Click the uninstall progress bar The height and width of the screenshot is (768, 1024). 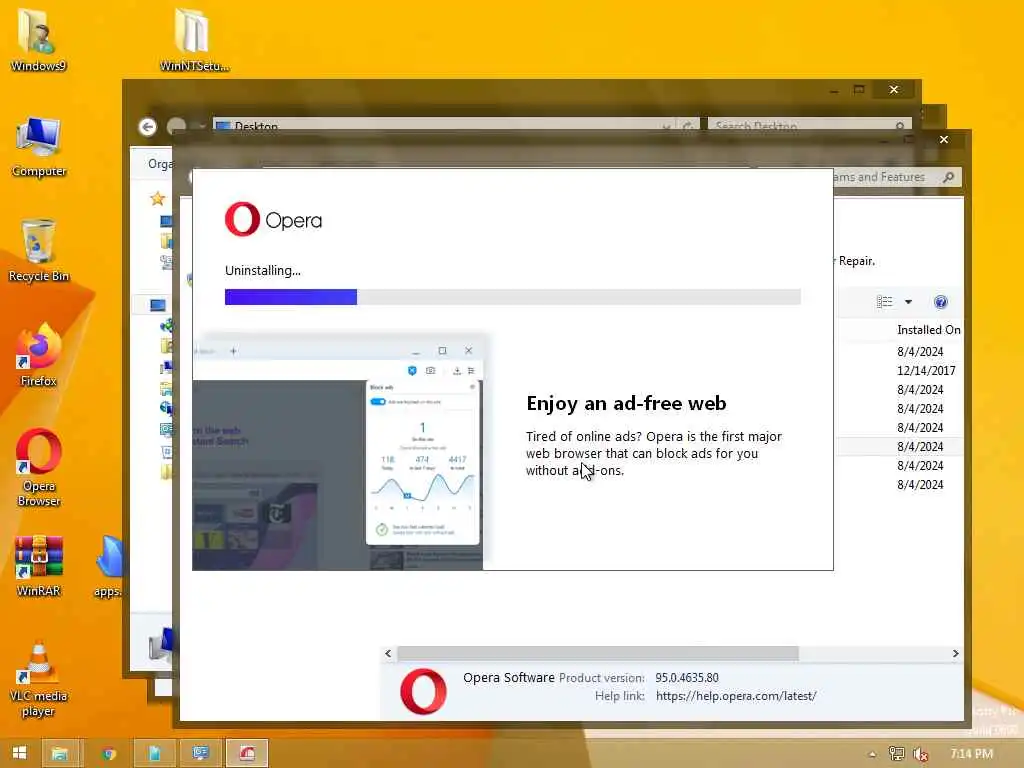513,297
